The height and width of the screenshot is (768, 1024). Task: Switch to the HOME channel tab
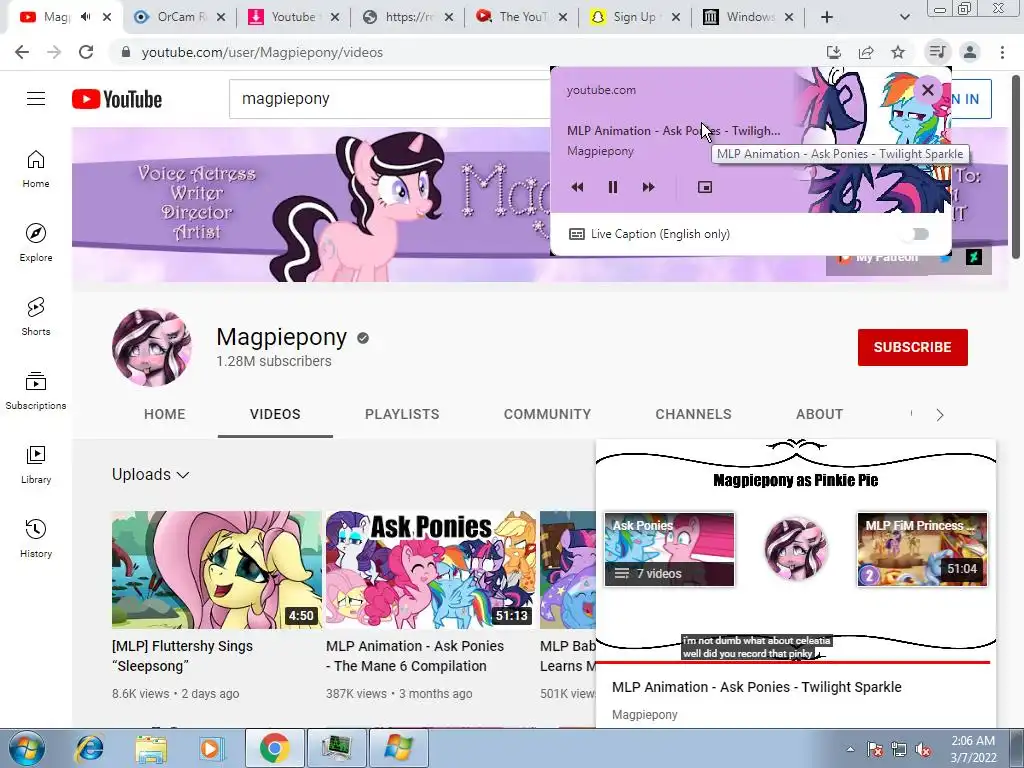[165, 415]
